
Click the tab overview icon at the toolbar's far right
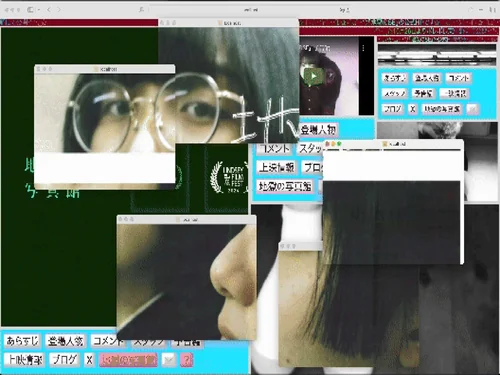point(493,10)
